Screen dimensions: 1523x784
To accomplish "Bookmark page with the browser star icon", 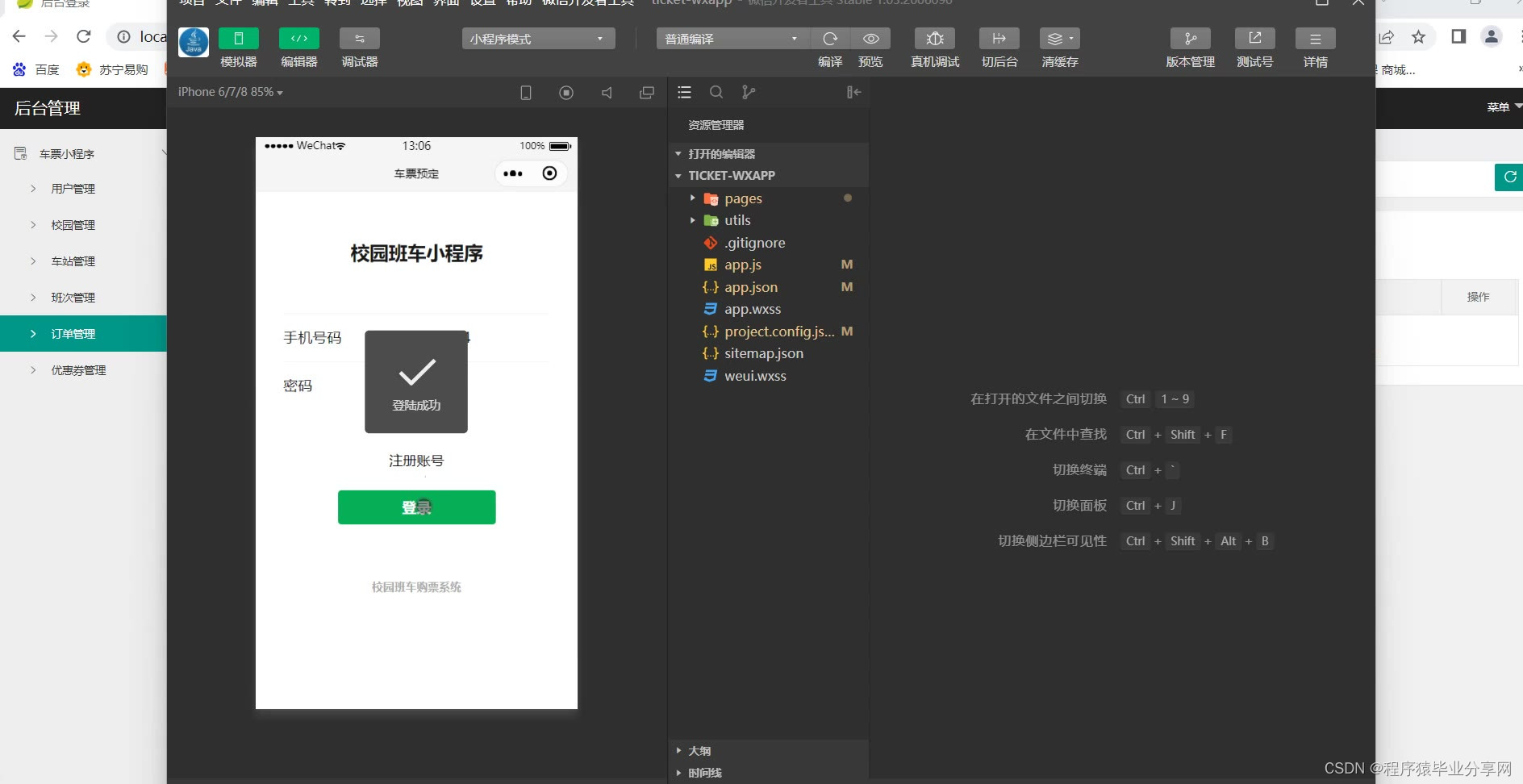I will pos(1418,36).
